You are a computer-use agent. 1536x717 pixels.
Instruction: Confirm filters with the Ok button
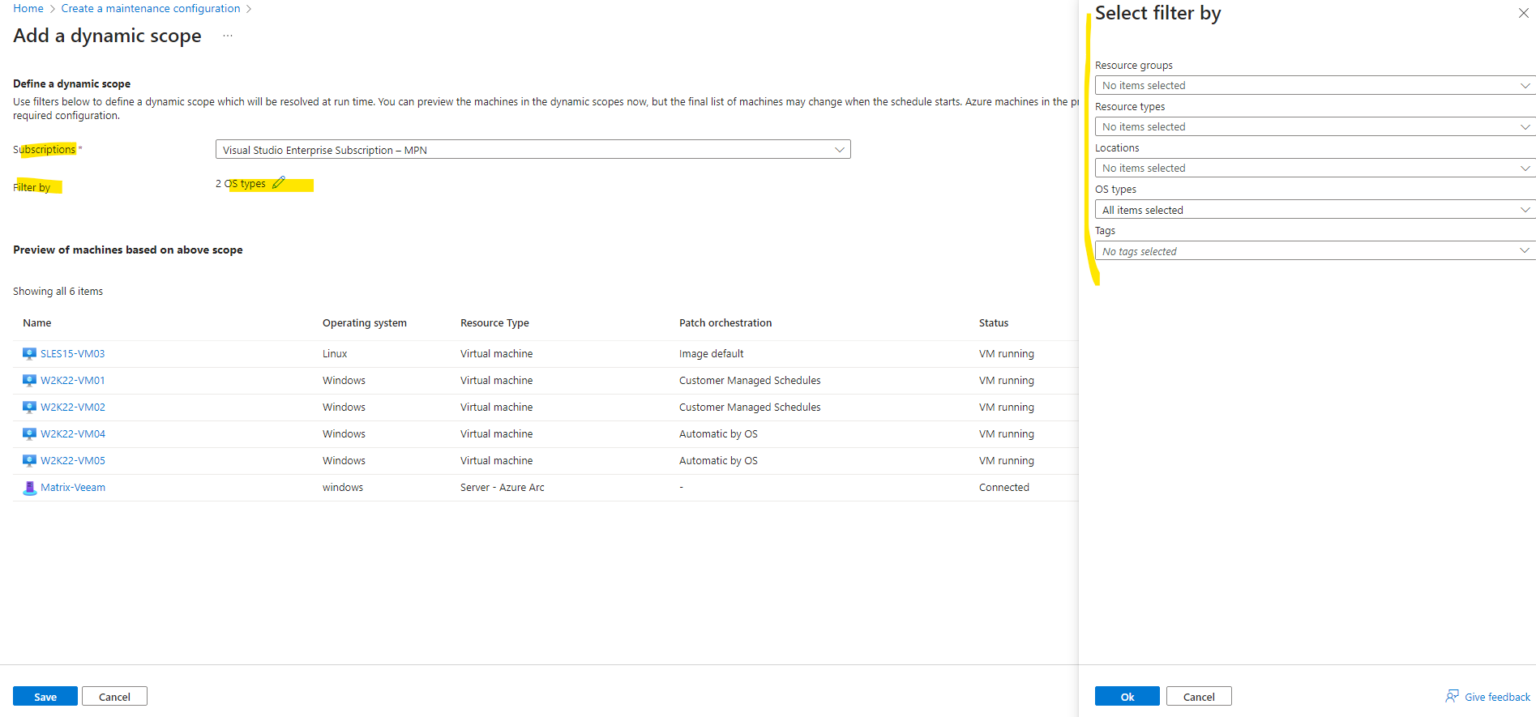click(1127, 696)
